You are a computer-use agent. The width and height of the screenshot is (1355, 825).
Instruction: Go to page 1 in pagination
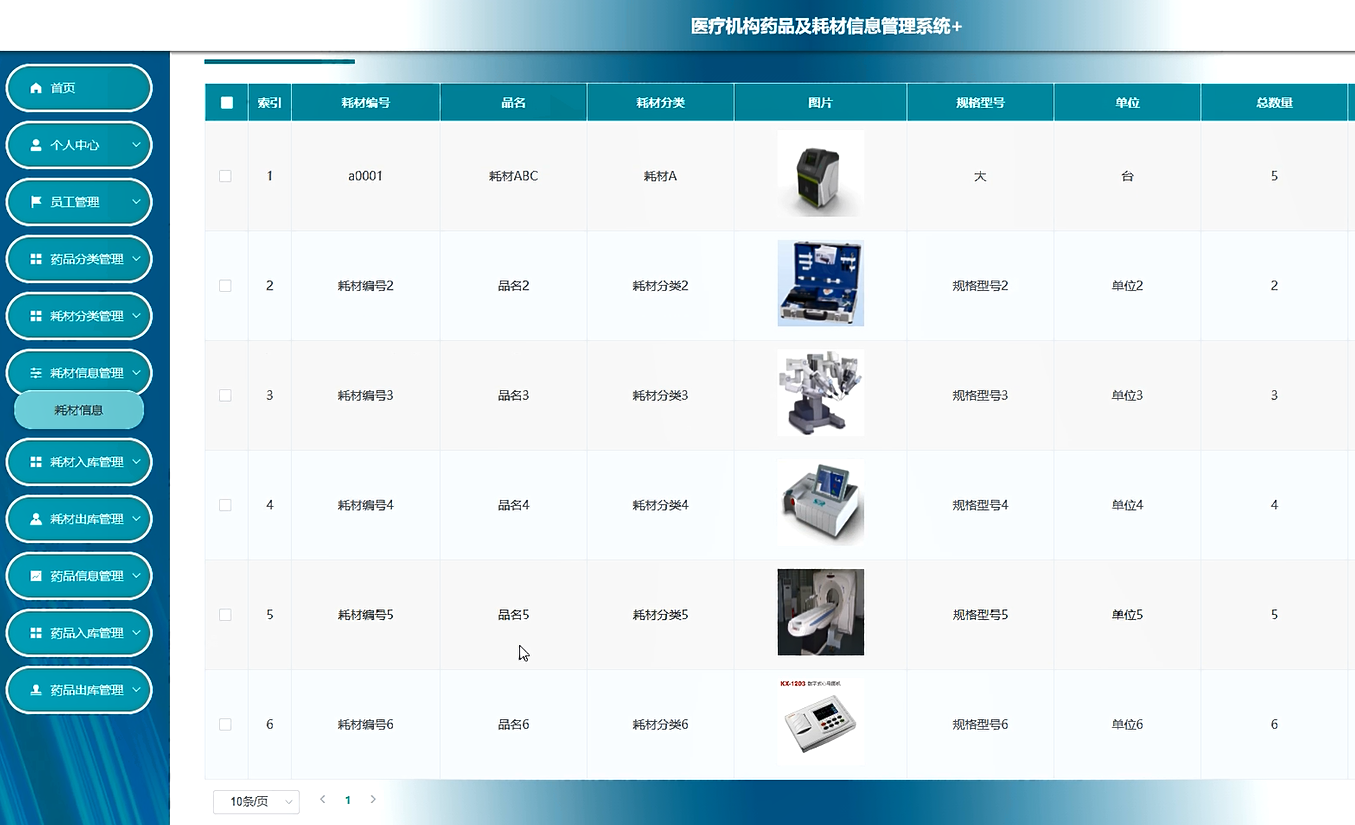[x=348, y=800]
